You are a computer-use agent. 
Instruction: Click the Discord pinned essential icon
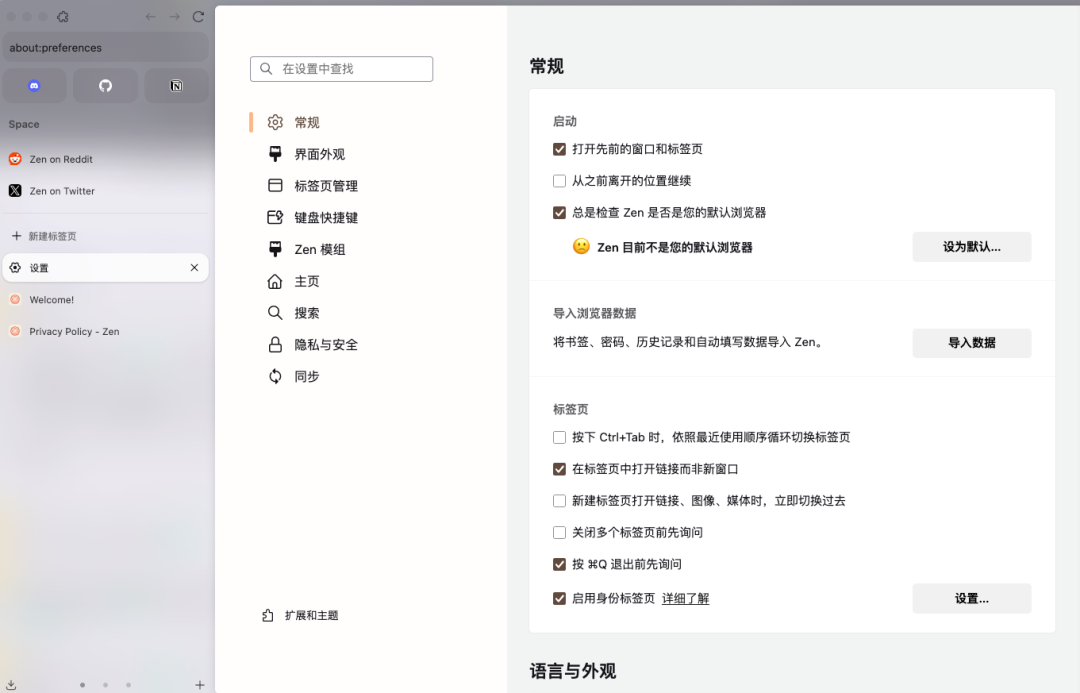click(x=34, y=85)
